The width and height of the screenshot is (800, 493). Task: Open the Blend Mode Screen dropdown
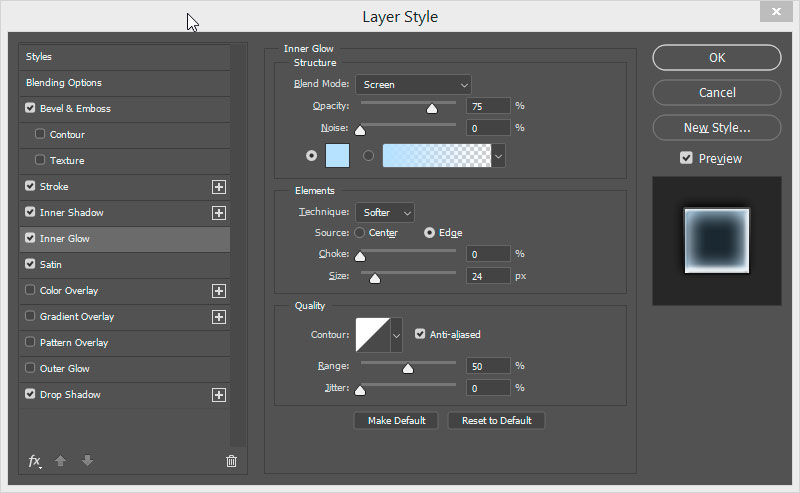pyautogui.click(x=413, y=85)
